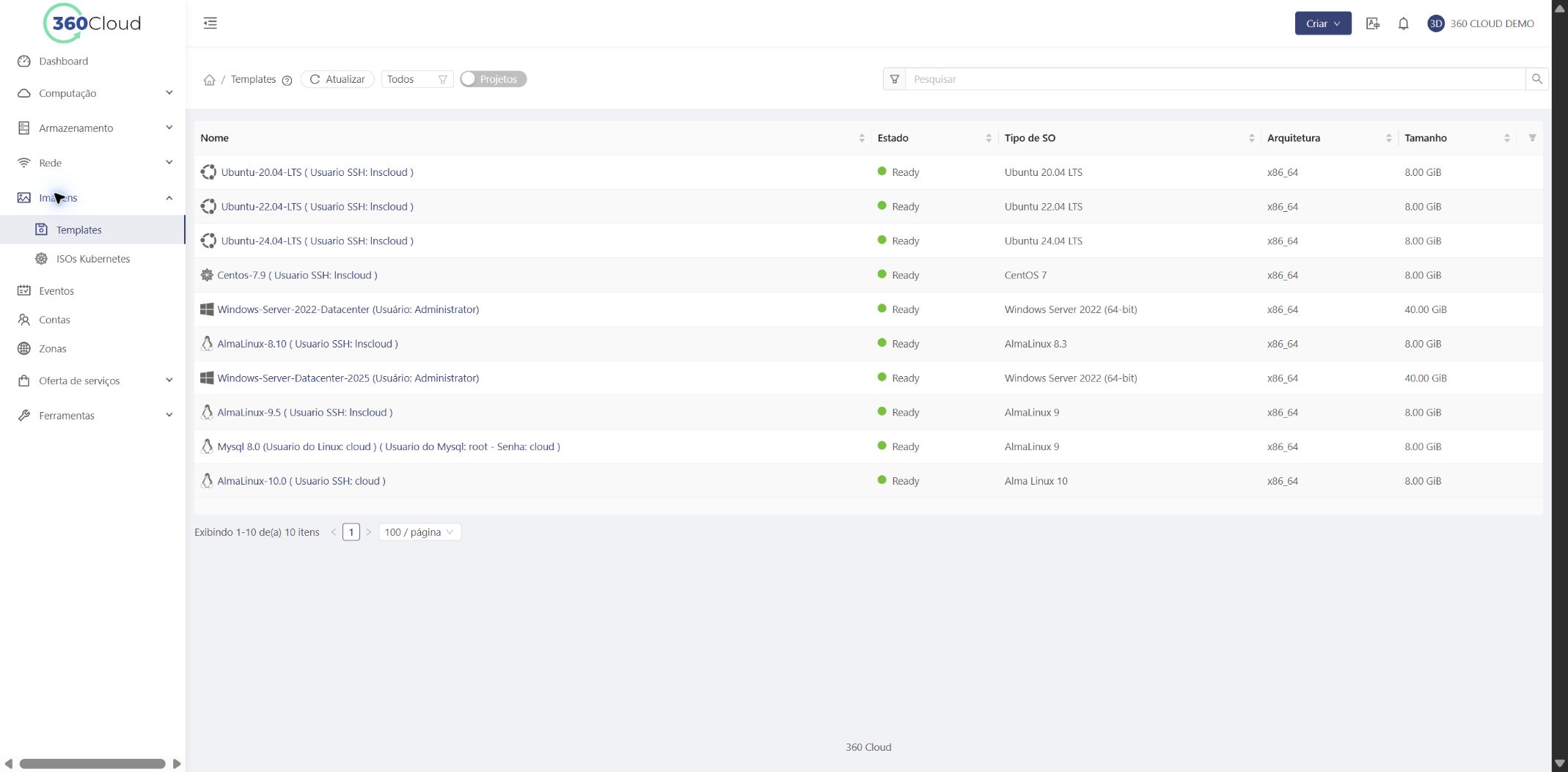The height and width of the screenshot is (772, 1568).
Task: Click the search magnifier icon
Action: pos(1536,79)
